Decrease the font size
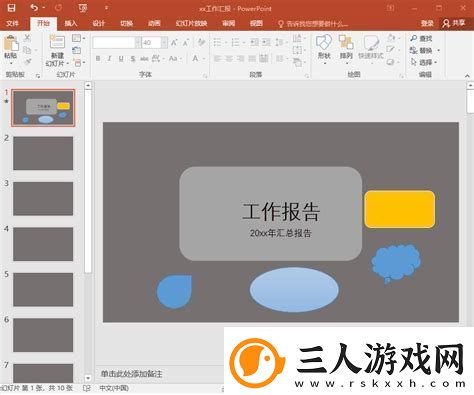This screenshot has height=395, width=474. [186, 42]
